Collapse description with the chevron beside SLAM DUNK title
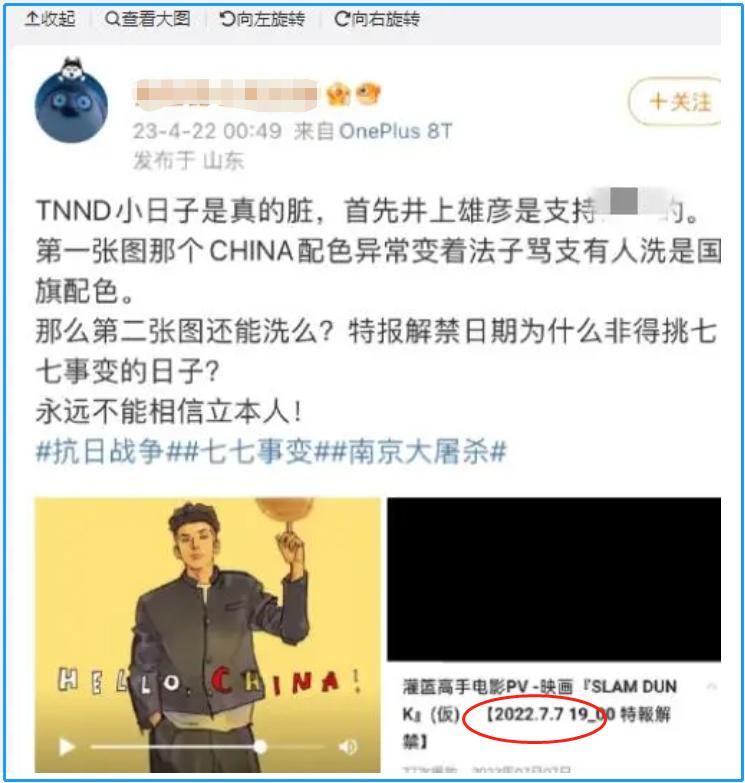745x783 pixels. click(x=712, y=687)
